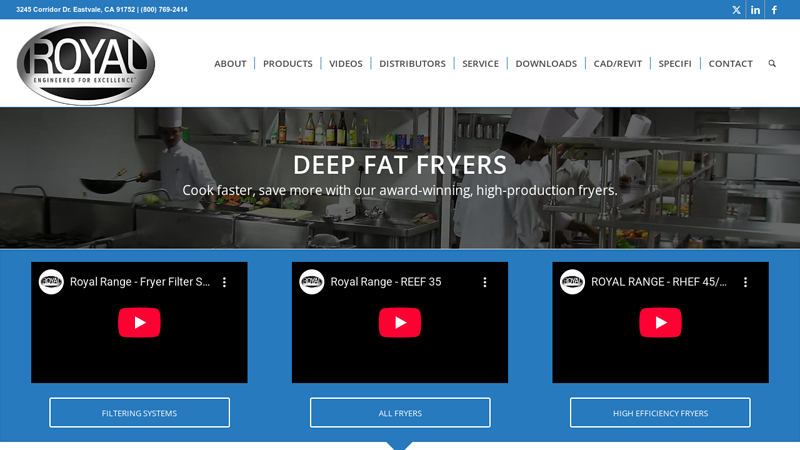Image resolution: width=800 pixels, height=450 pixels.
Task: Open the Products menu
Action: [288, 64]
